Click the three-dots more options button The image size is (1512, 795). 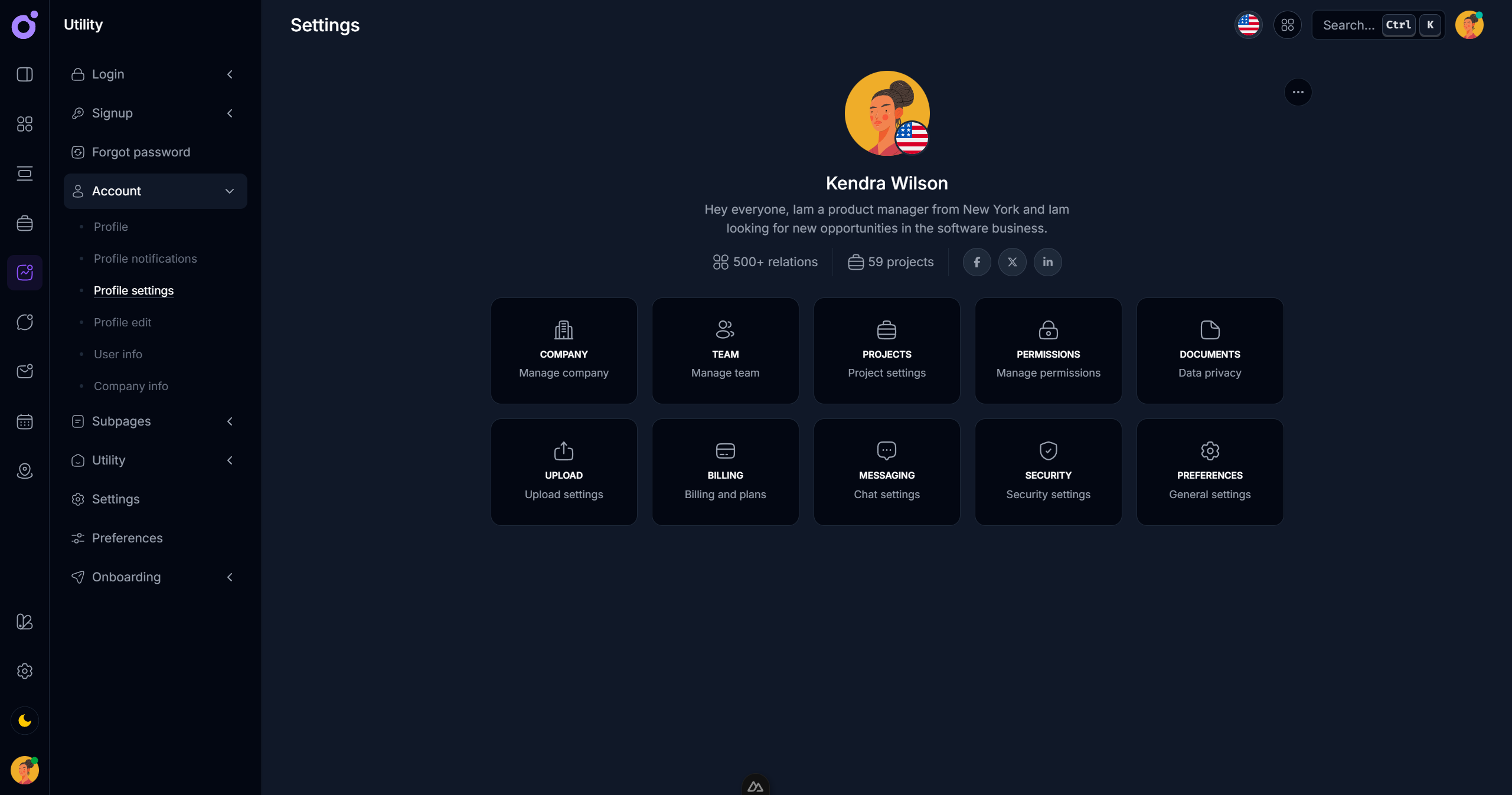pyautogui.click(x=1298, y=92)
